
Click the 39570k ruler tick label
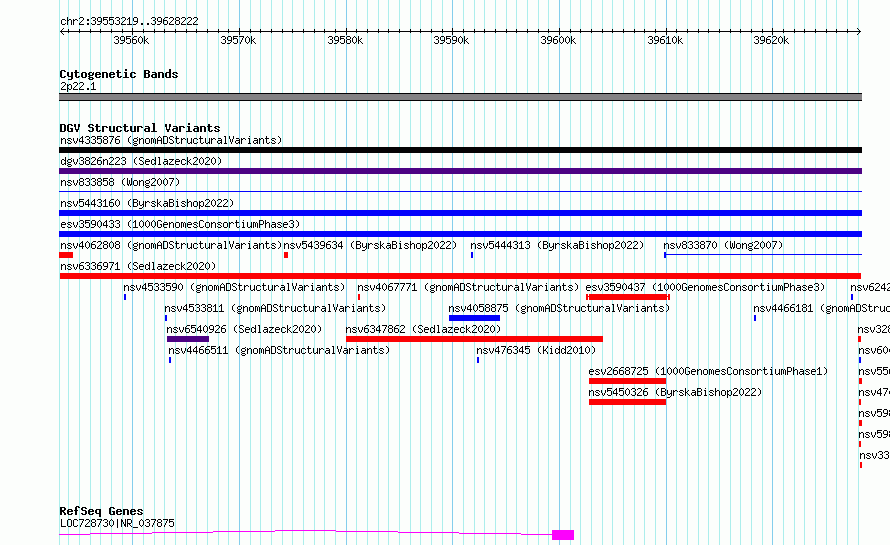click(x=238, y=40)
